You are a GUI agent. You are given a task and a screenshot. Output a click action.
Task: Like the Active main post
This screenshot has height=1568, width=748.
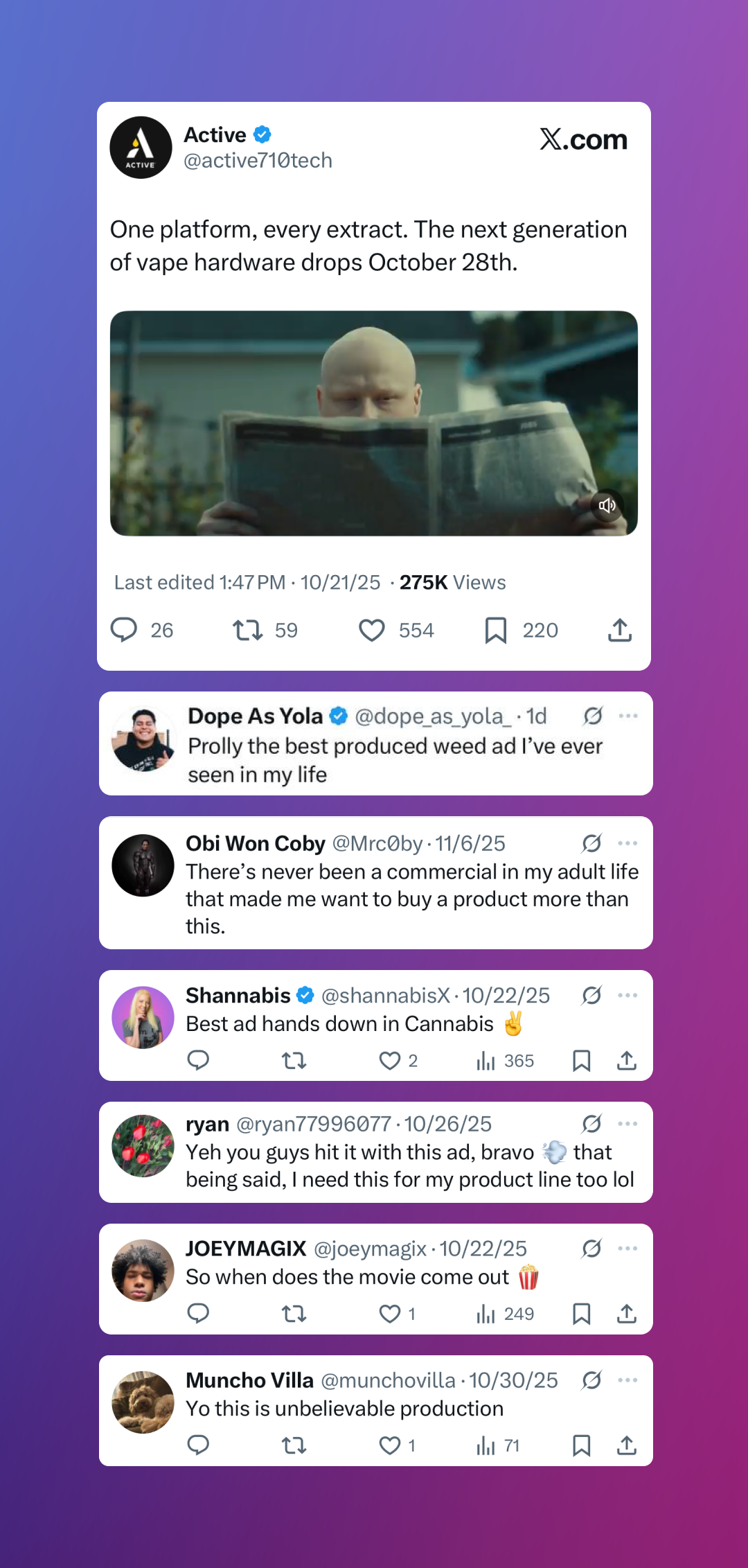(x=372, y=630)
